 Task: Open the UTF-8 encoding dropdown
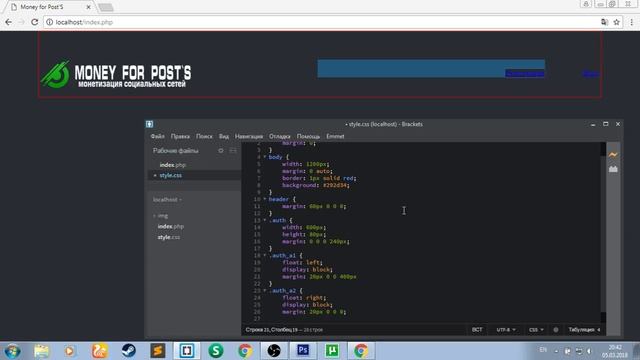pos(506,330)
